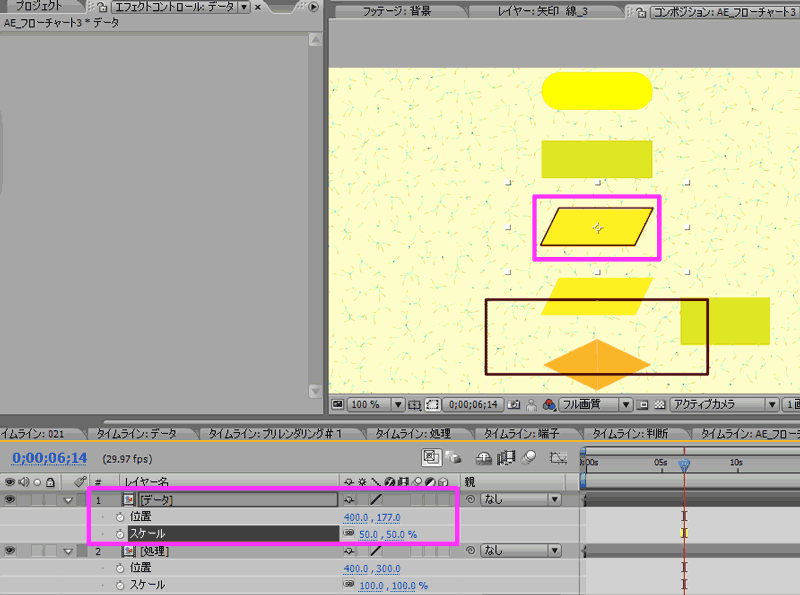The width and height of the screenshot is (800, 595).
Task: Hide the データ layer with its eye toggle
Action: [x=8, y=499]
